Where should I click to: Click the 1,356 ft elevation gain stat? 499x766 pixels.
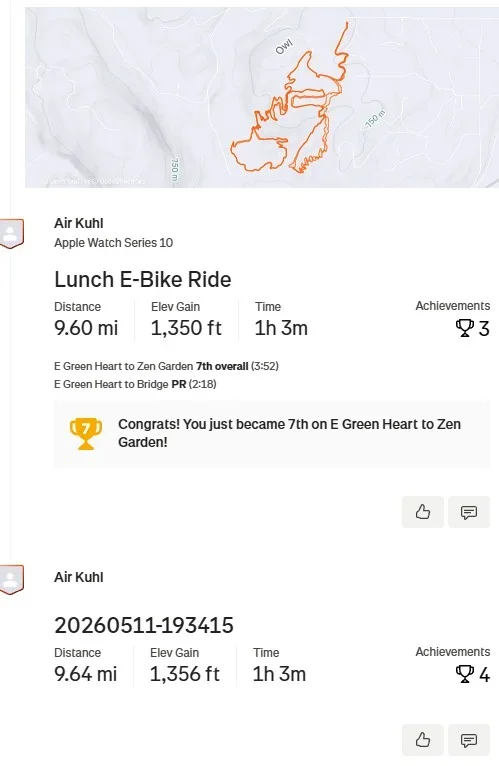[185, 674]
